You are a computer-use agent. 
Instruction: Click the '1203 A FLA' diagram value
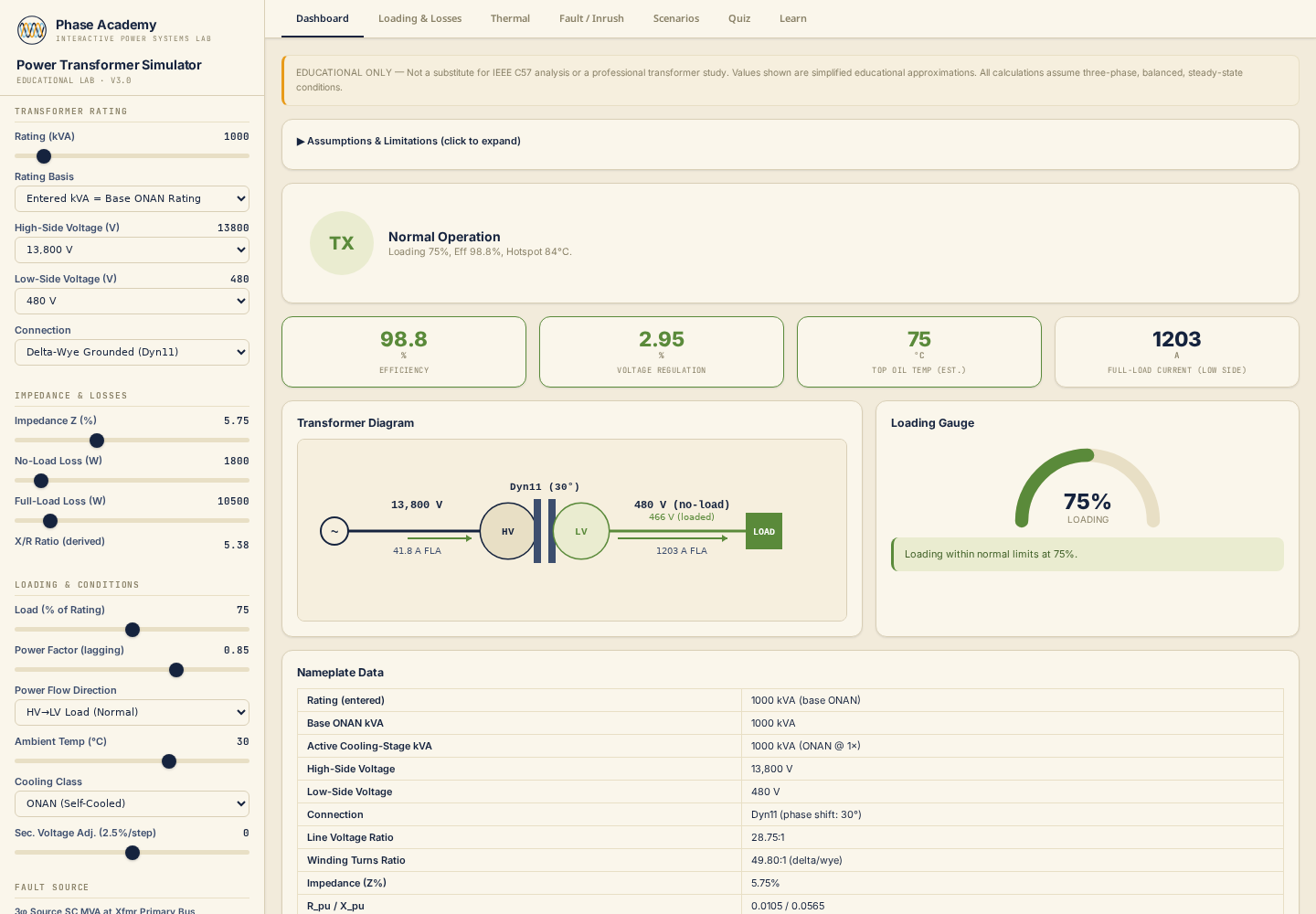point(682,551)
